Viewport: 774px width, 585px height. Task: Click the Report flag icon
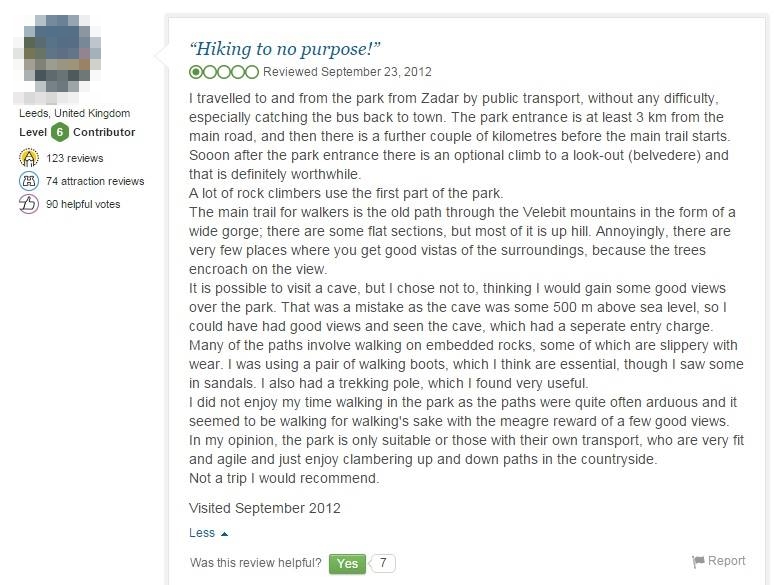tap(698, 562)
